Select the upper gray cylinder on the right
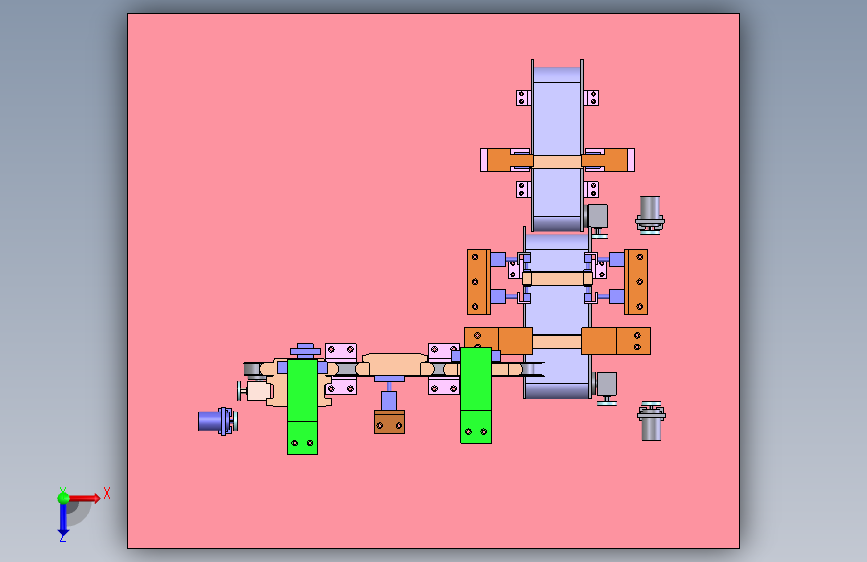This screenshot has width=867, height=562. coord(650,215)
